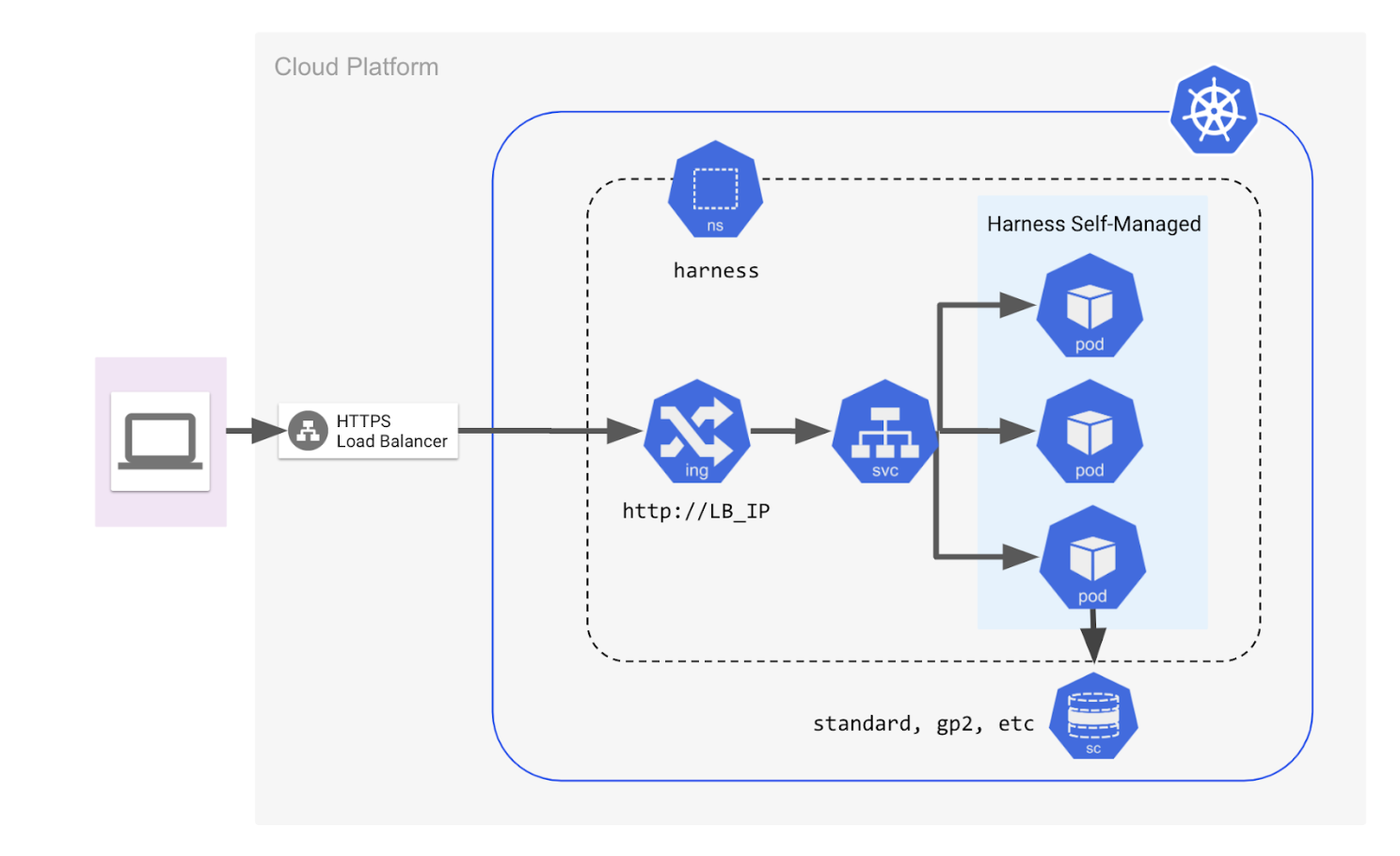The width and height of the screenshot is (1400, 856).
Task: Select the svc service hexagon icon
Action: pos(884,432)
